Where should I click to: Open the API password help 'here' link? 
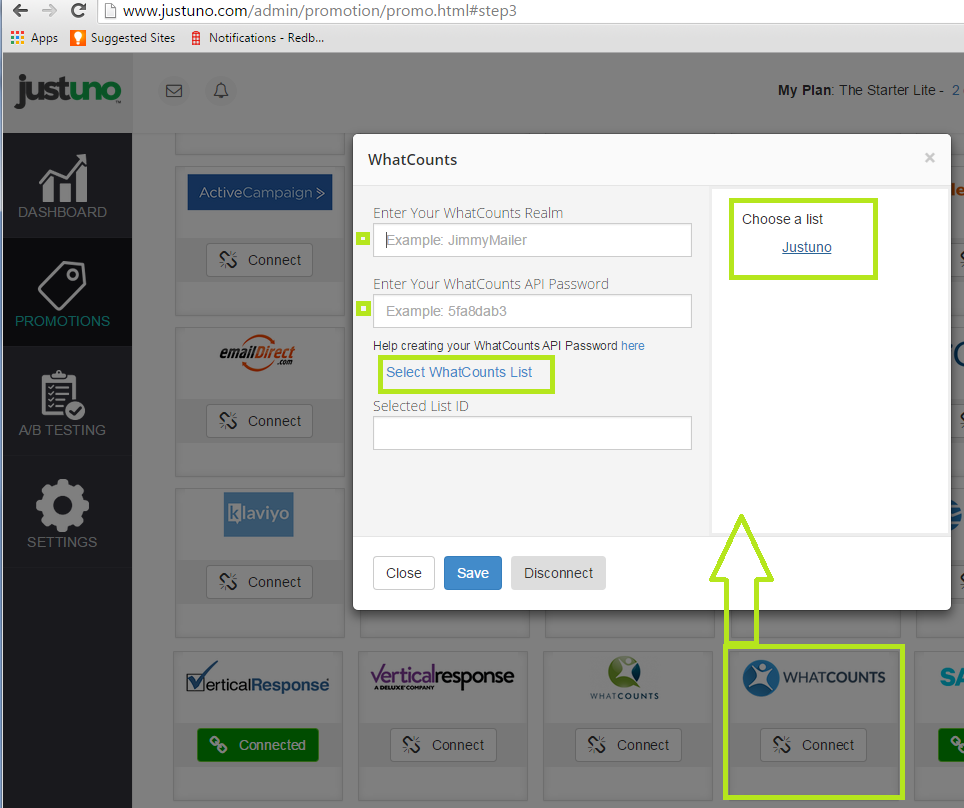click(632, 346)
